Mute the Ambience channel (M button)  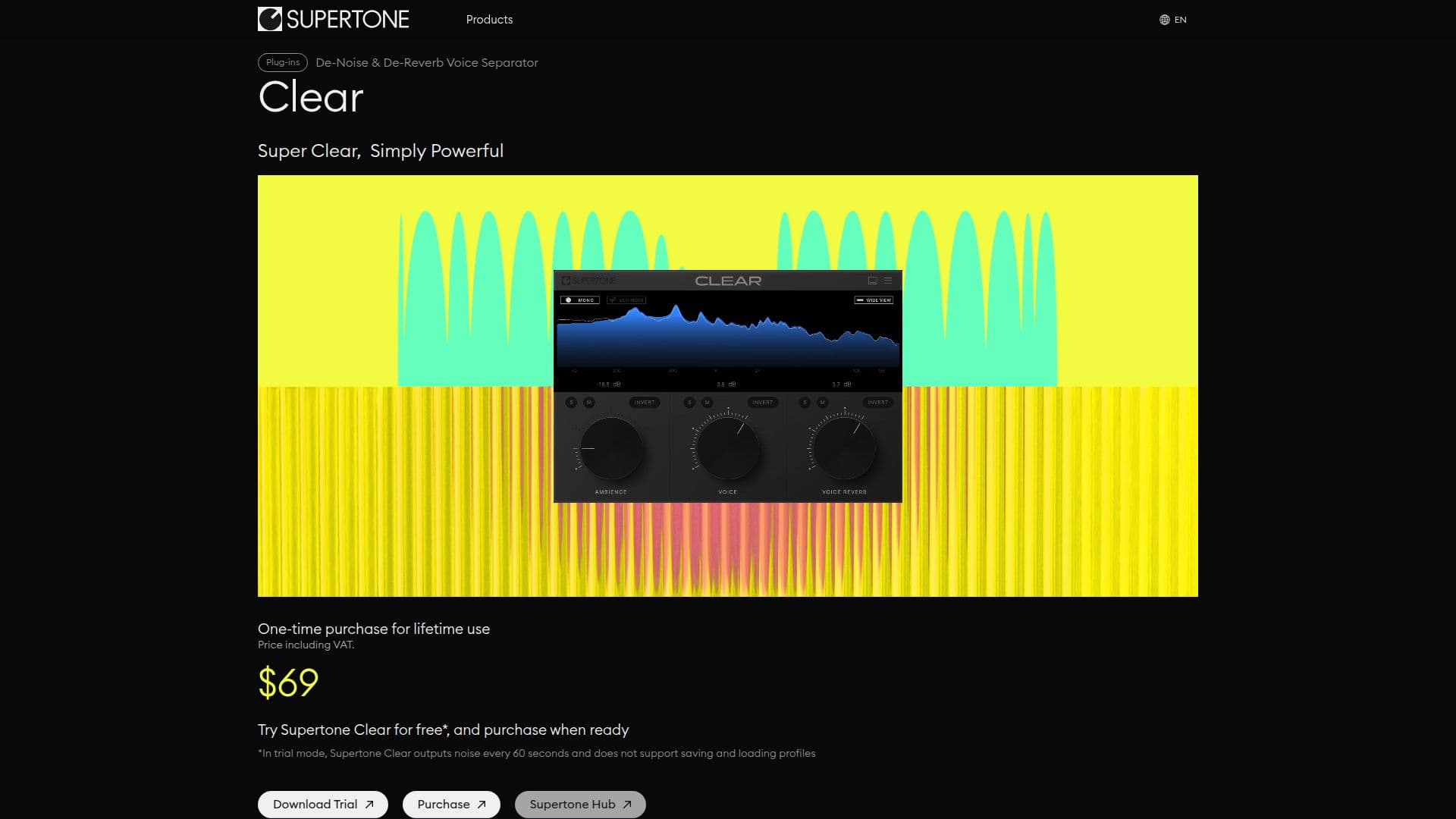coord(589,403)
